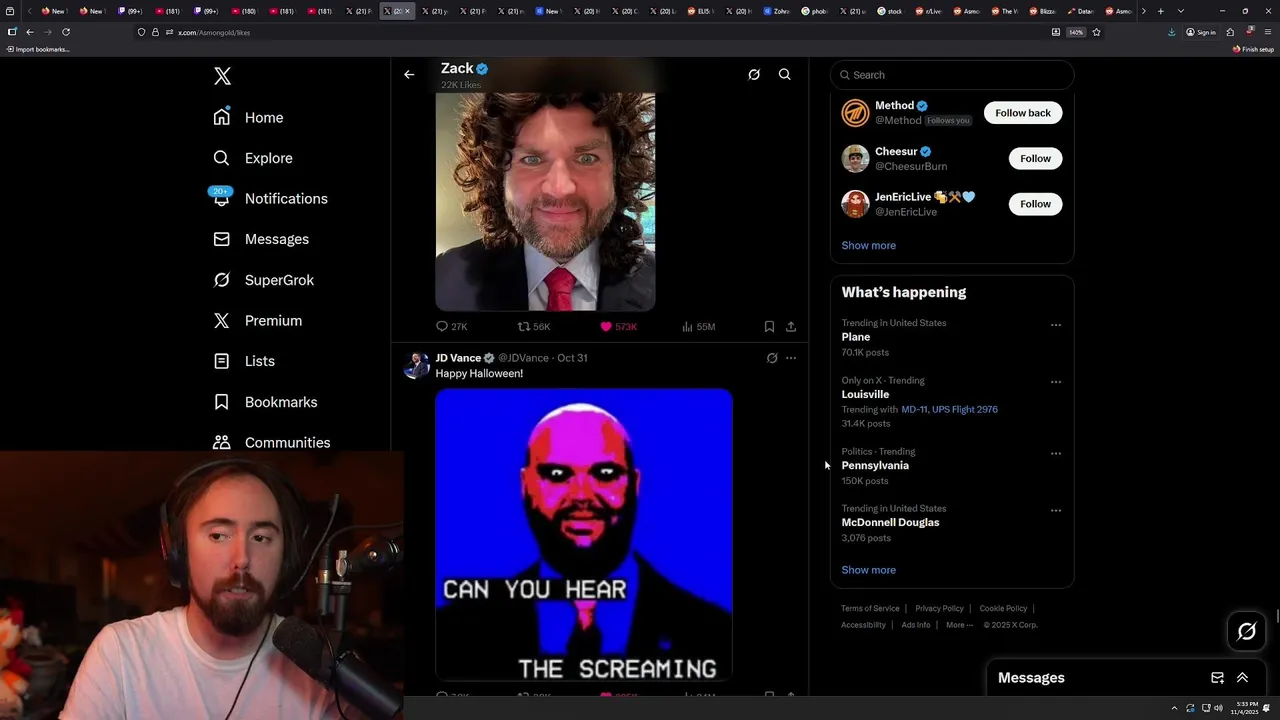1280x720 pixels.
Task: Open a new browser tab
Action: click(x=1161, y=11)
